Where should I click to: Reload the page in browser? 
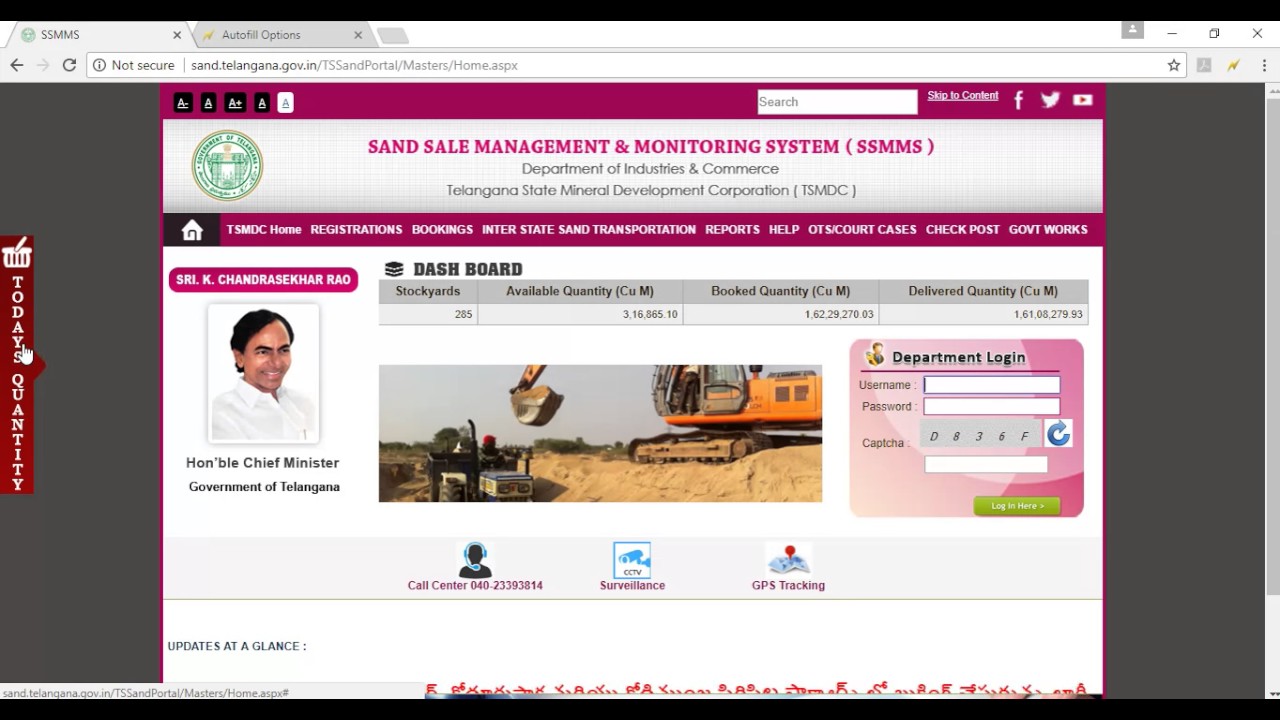(69, 65)
